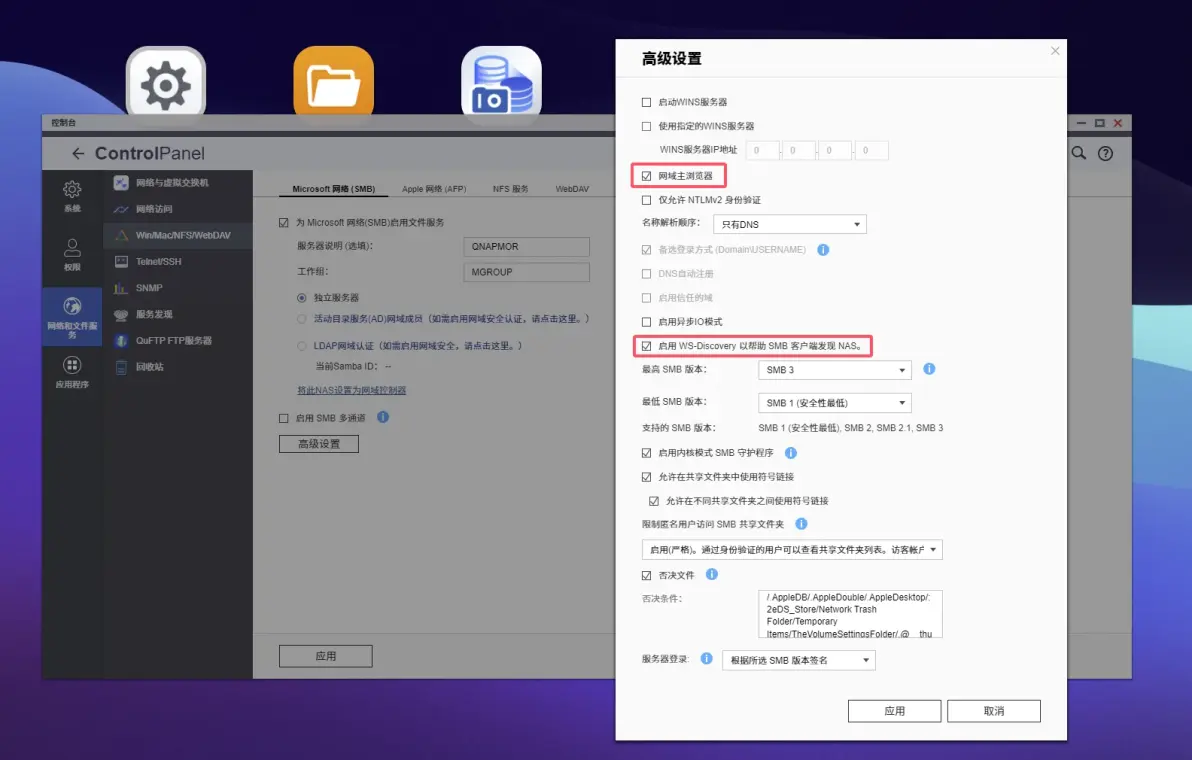Image resolution: width=1192 pixels, height=760 pixels.
Task: Open the help question mark icon
Action: [x=1105, y=154]
